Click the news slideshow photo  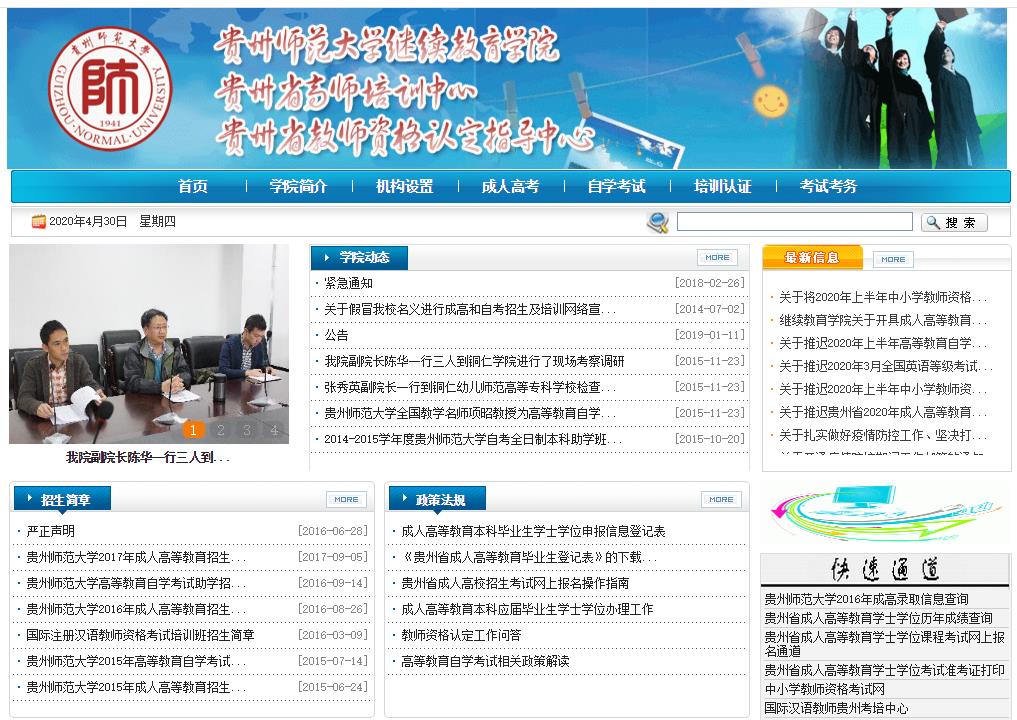pos(149,340)
